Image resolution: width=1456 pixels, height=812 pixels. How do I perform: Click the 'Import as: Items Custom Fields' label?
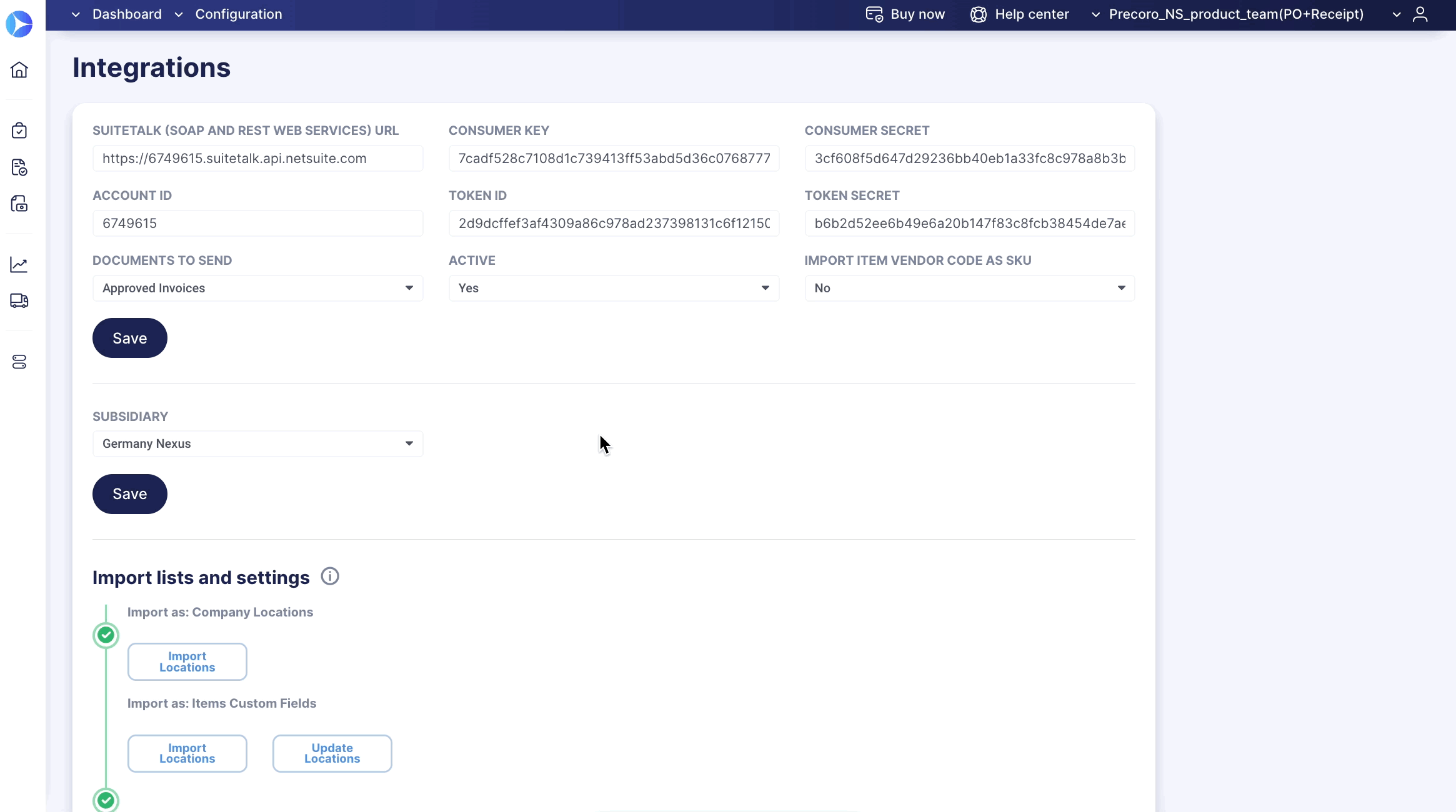pyautogui.click(x=222, y=703)
